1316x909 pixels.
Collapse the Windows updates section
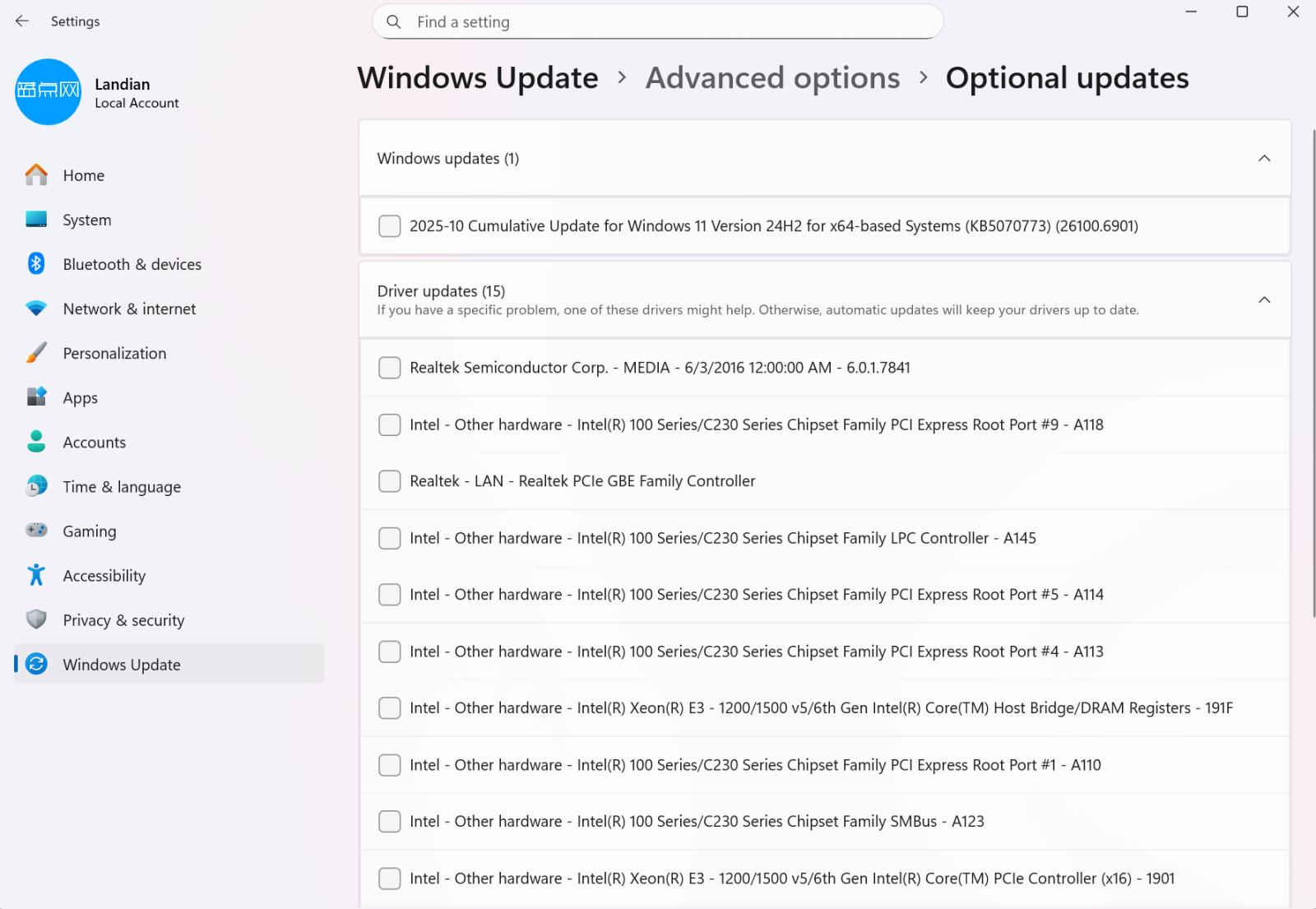(x=1263, y=159)
